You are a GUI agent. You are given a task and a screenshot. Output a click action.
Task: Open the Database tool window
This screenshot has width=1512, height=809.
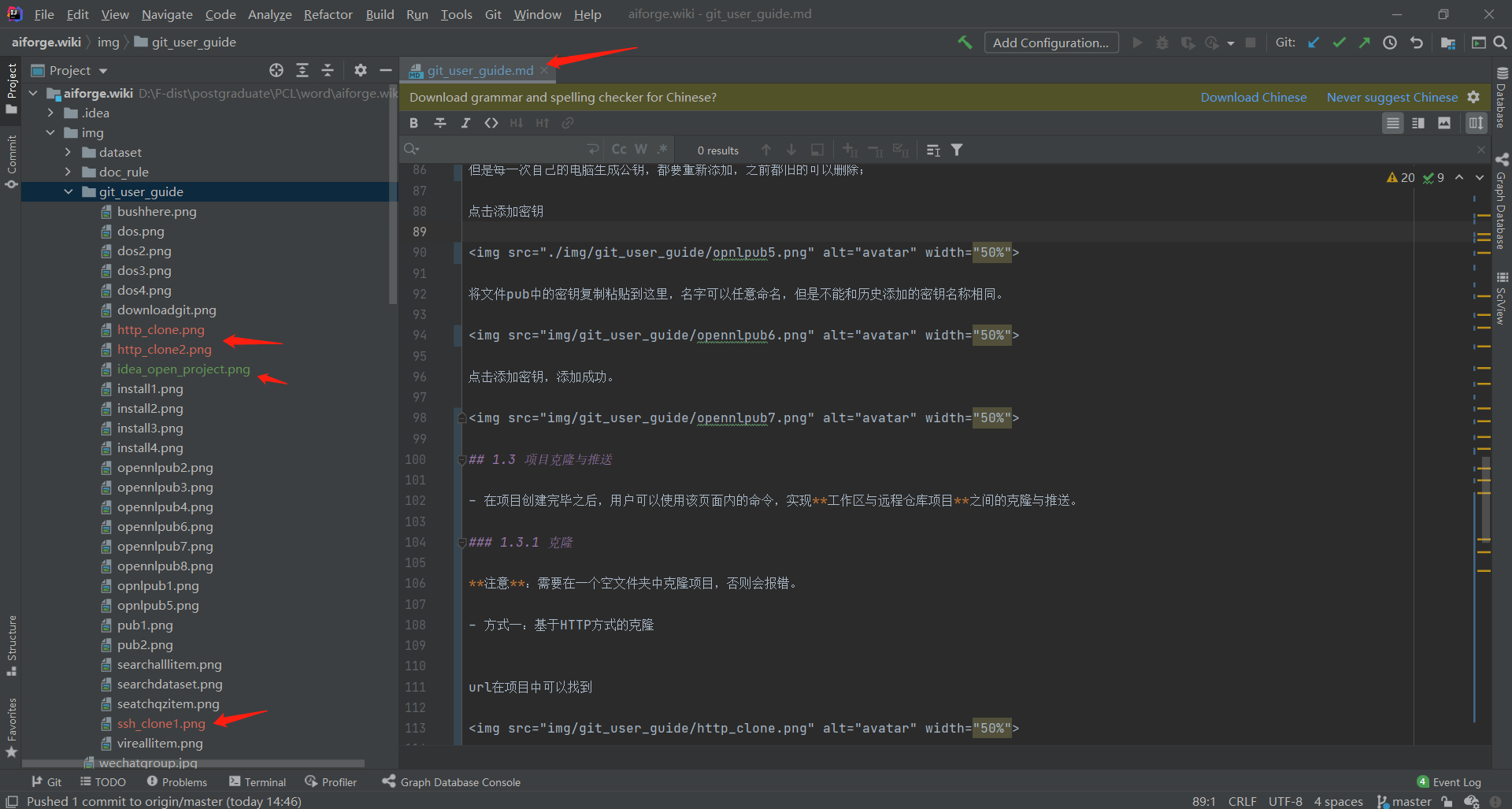point(1502,97)
